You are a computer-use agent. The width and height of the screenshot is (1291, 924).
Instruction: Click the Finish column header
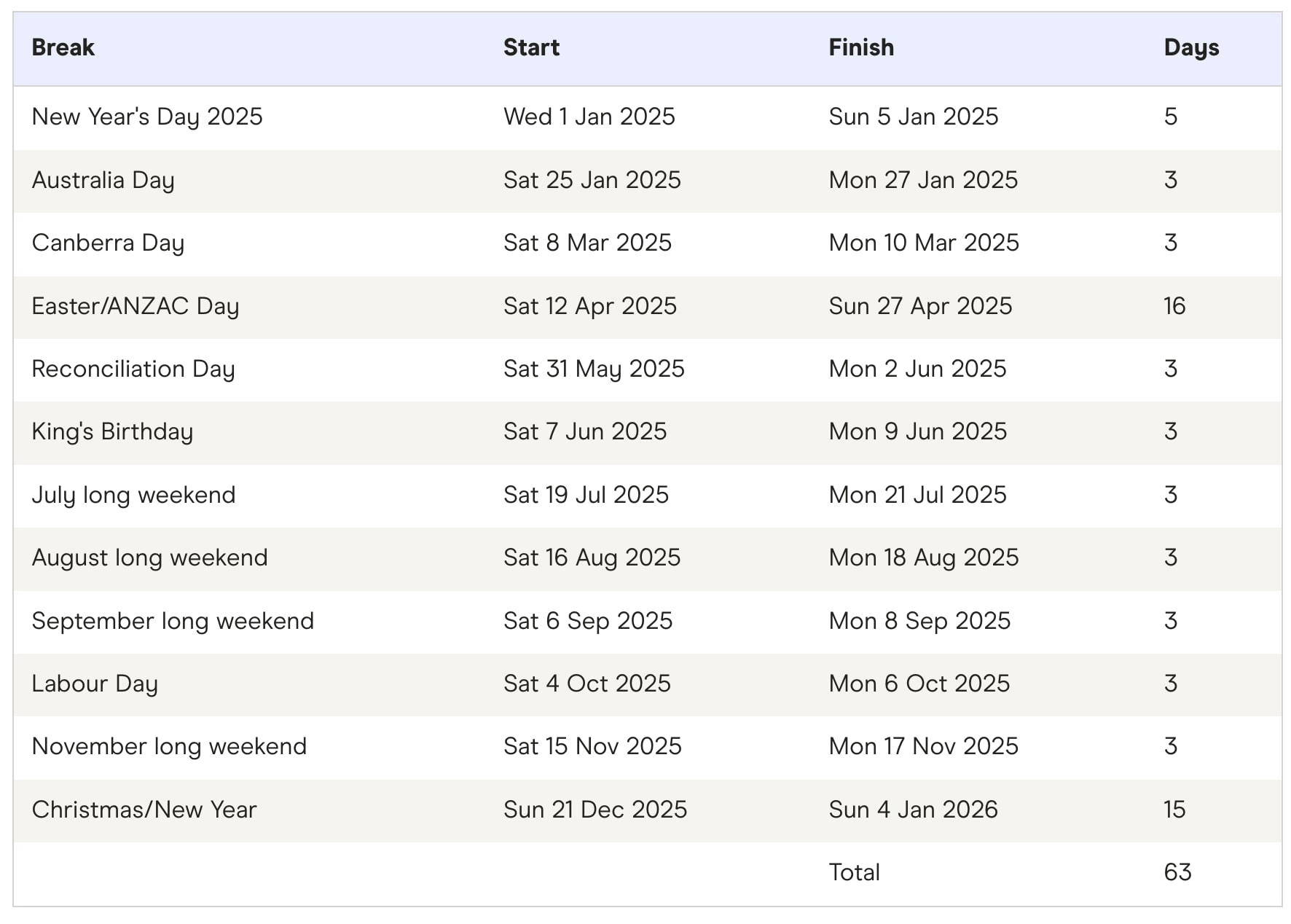861,47
